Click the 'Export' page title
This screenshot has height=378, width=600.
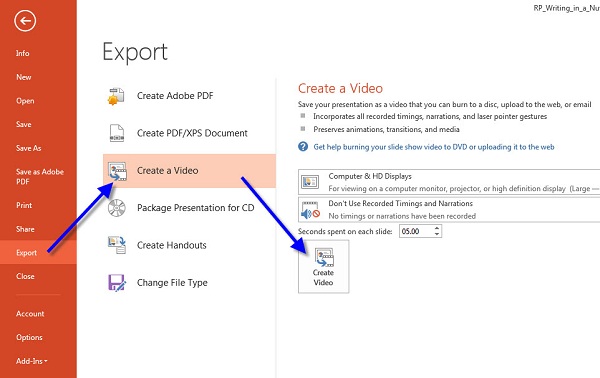coord(135,52)
